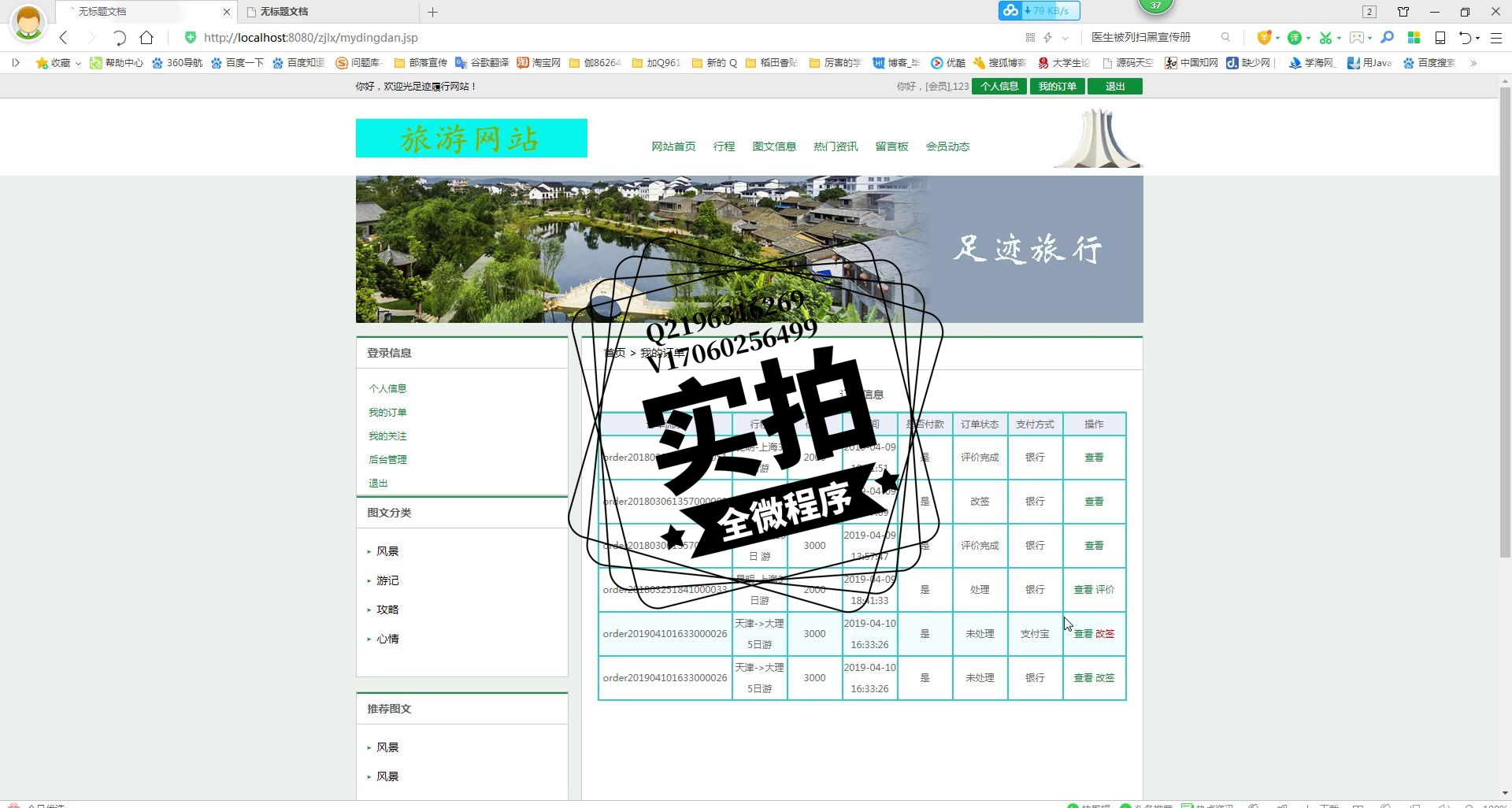1512x808 pixels.
Task: Click the user avatar in browser corner
Action: tap(28, 21)
